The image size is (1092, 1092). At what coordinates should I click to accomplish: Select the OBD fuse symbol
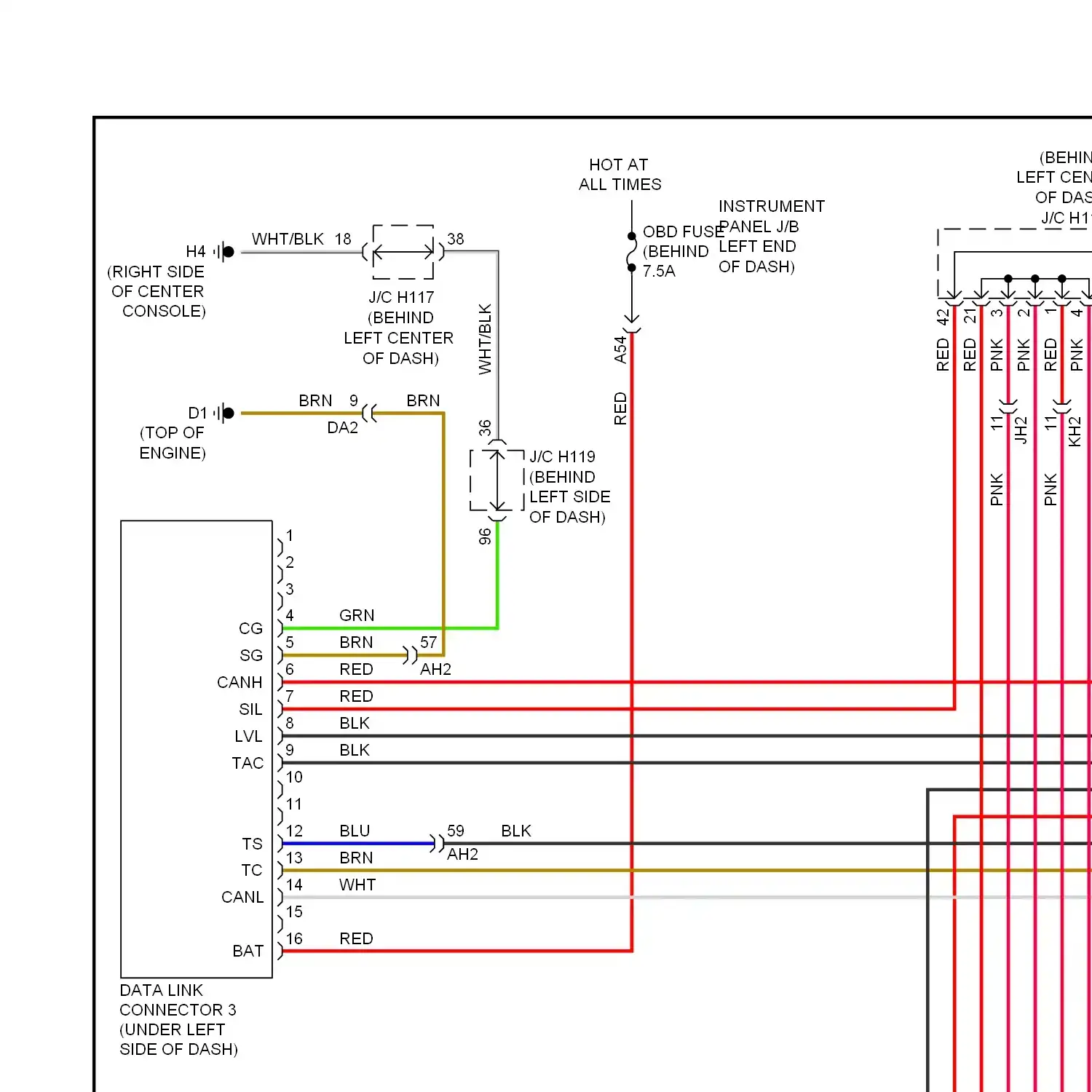[632, 252]
